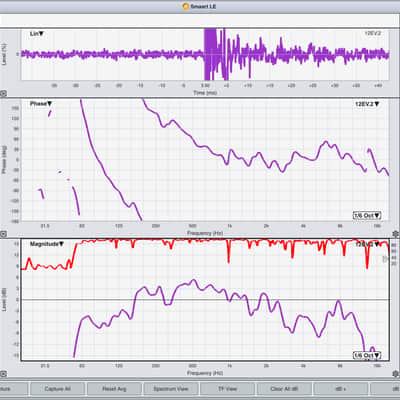Click the dB + button
Viewport: 400px width, 400px height.
[341, 389]
